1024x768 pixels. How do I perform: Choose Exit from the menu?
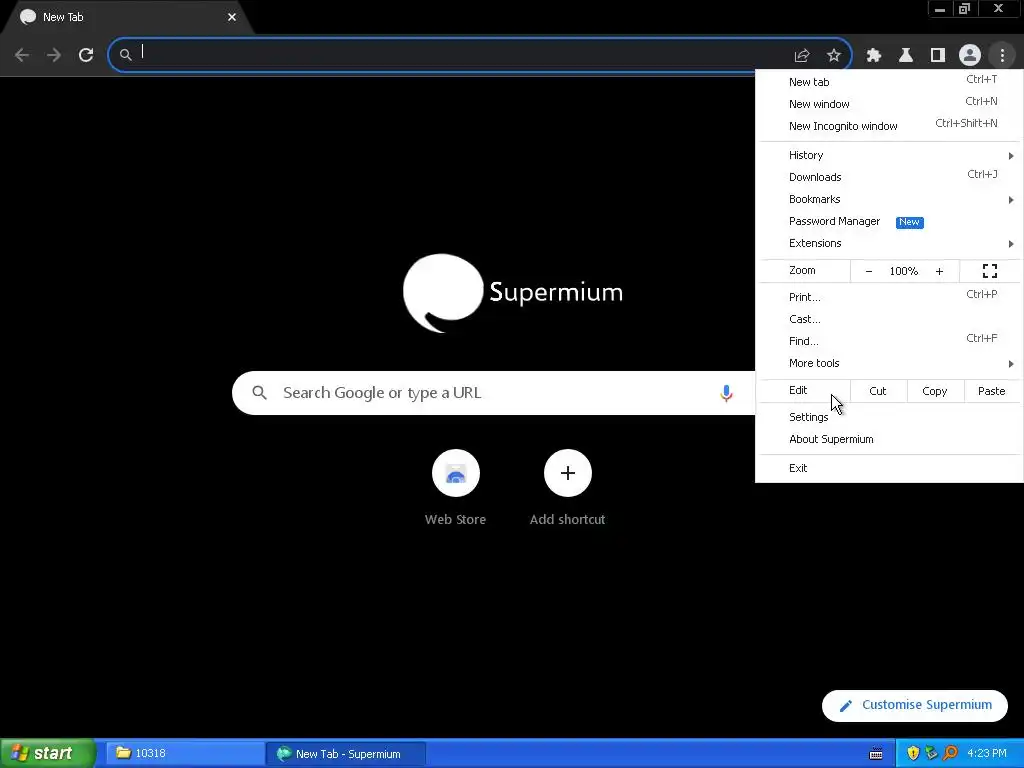pyautogui.click(x=889, y=468)
